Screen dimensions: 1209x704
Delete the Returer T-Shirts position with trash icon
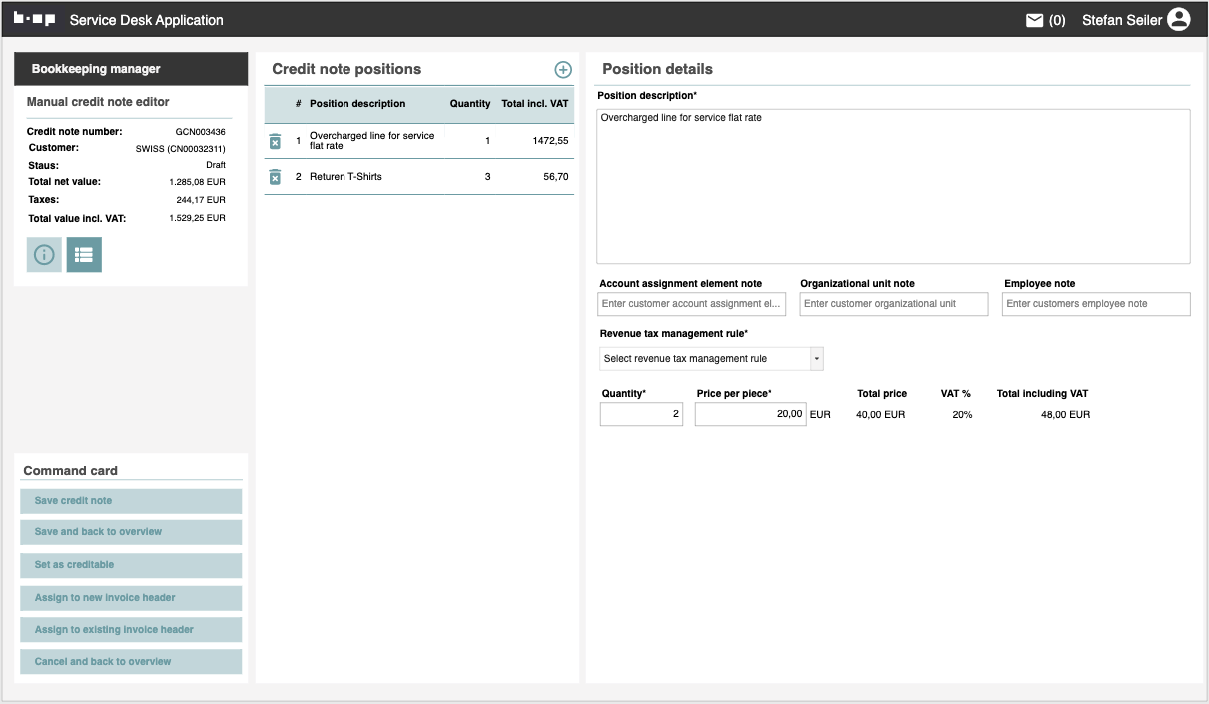pos(275,177)
